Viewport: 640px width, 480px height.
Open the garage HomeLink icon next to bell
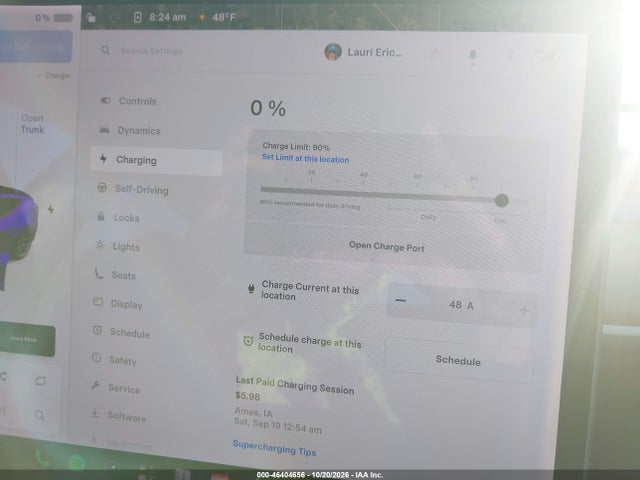tap(436, 53)
